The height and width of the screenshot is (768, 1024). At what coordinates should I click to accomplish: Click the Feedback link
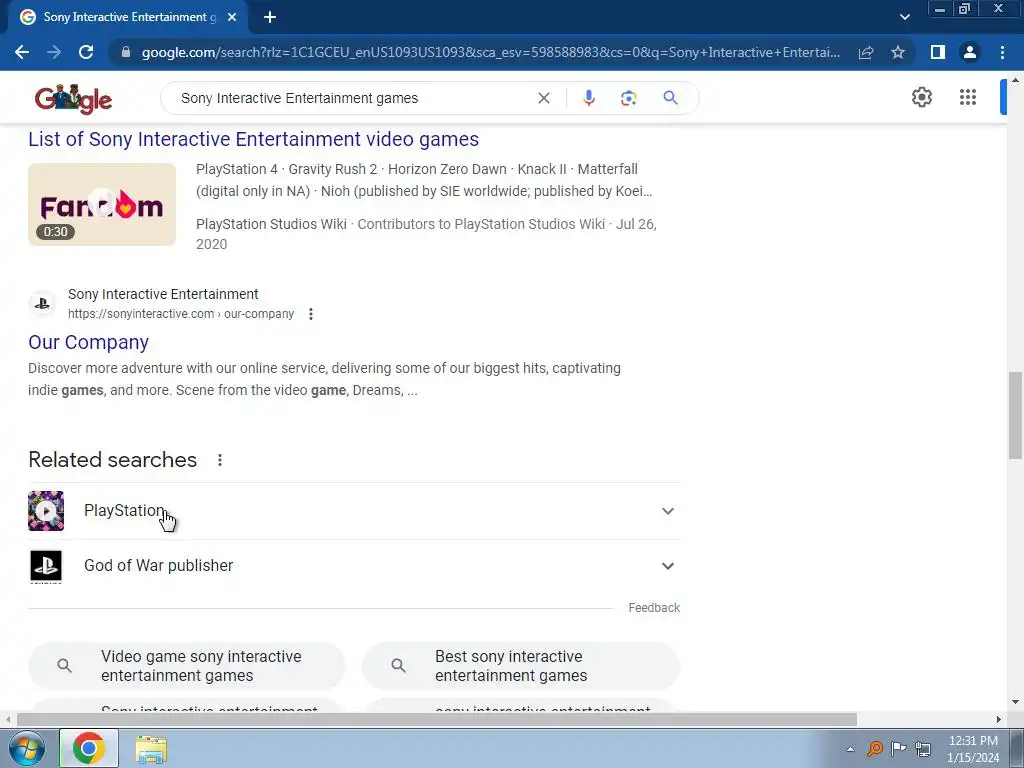point(654,608)
